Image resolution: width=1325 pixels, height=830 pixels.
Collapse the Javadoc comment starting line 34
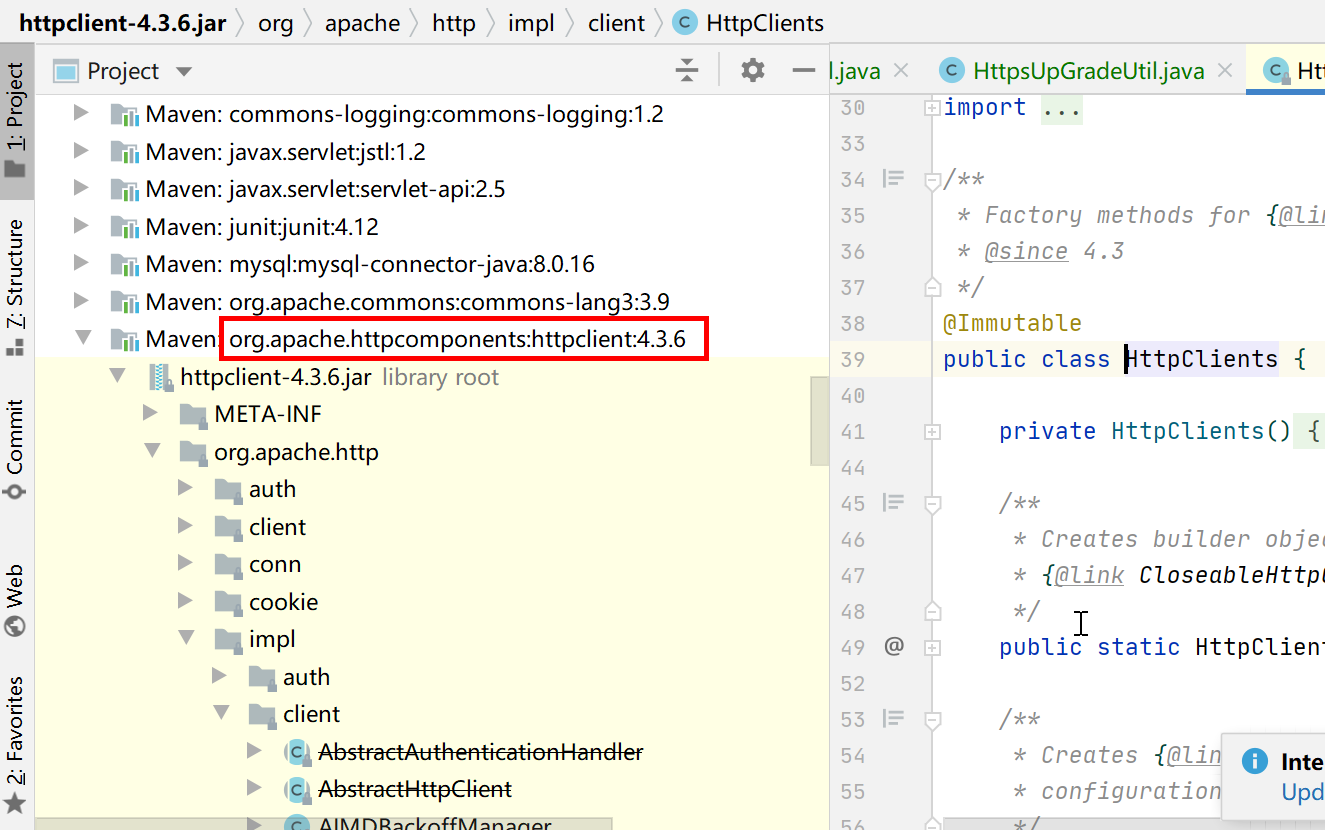pos(932,180)
